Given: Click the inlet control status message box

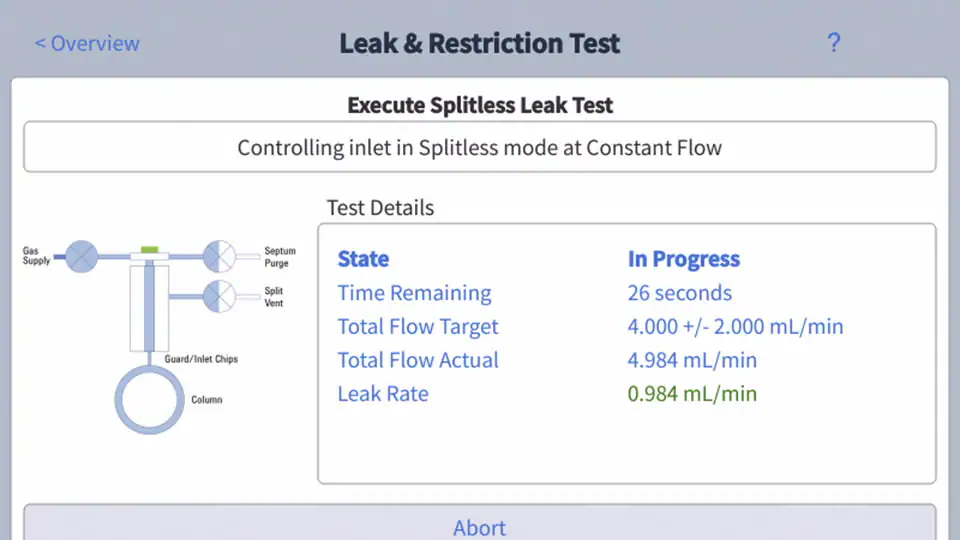Looking at the screenshot, I should (x=480, y=148).
